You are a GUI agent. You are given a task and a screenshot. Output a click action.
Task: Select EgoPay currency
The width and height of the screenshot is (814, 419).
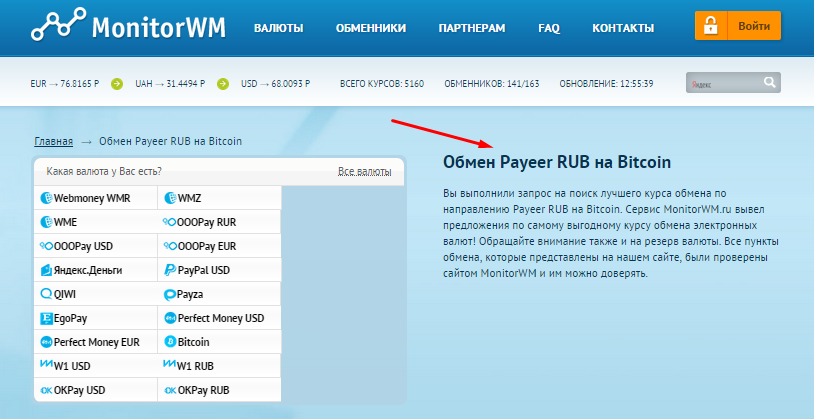(x=96, y=318)
